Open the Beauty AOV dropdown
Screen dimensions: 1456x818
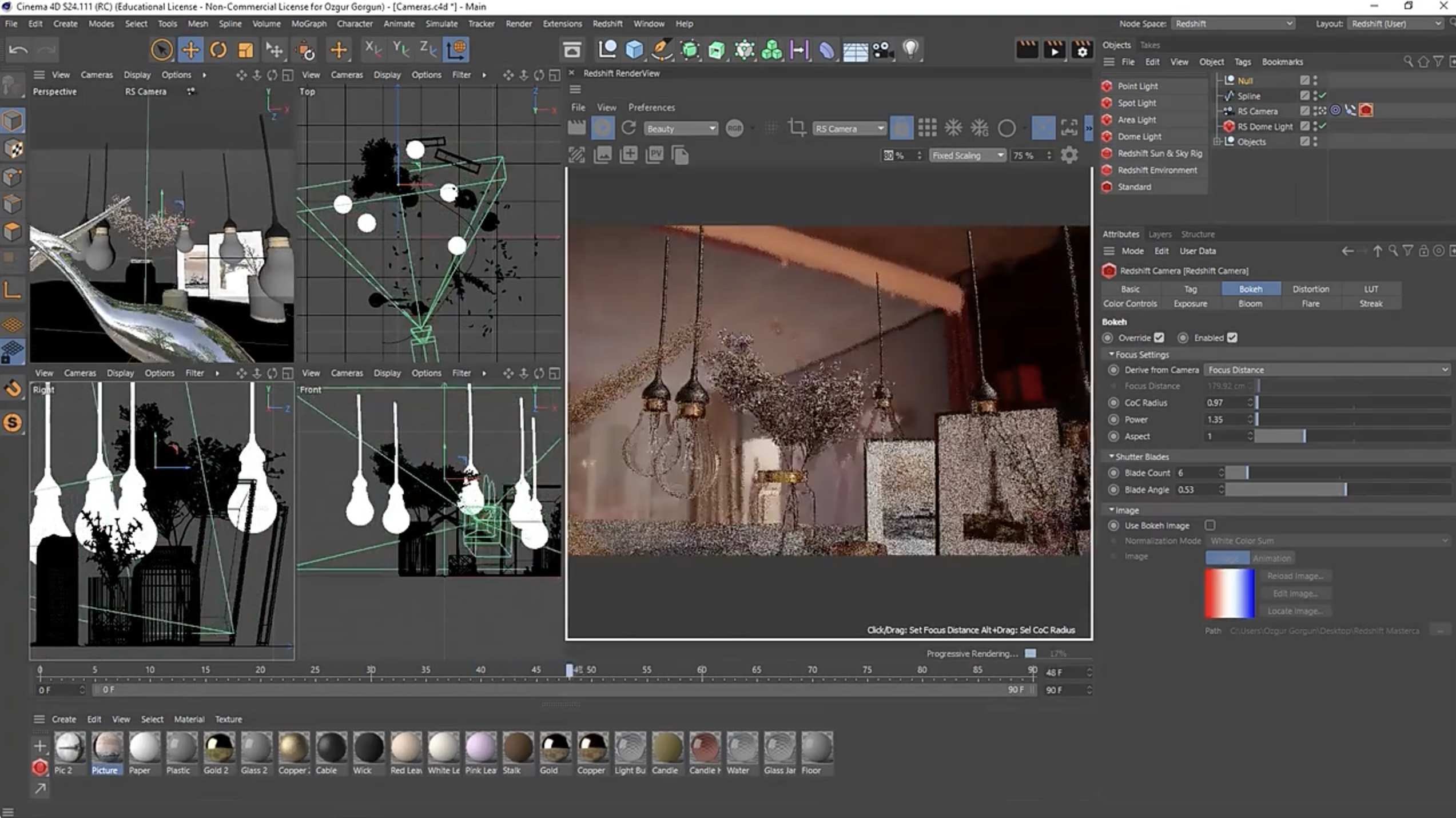681,128
